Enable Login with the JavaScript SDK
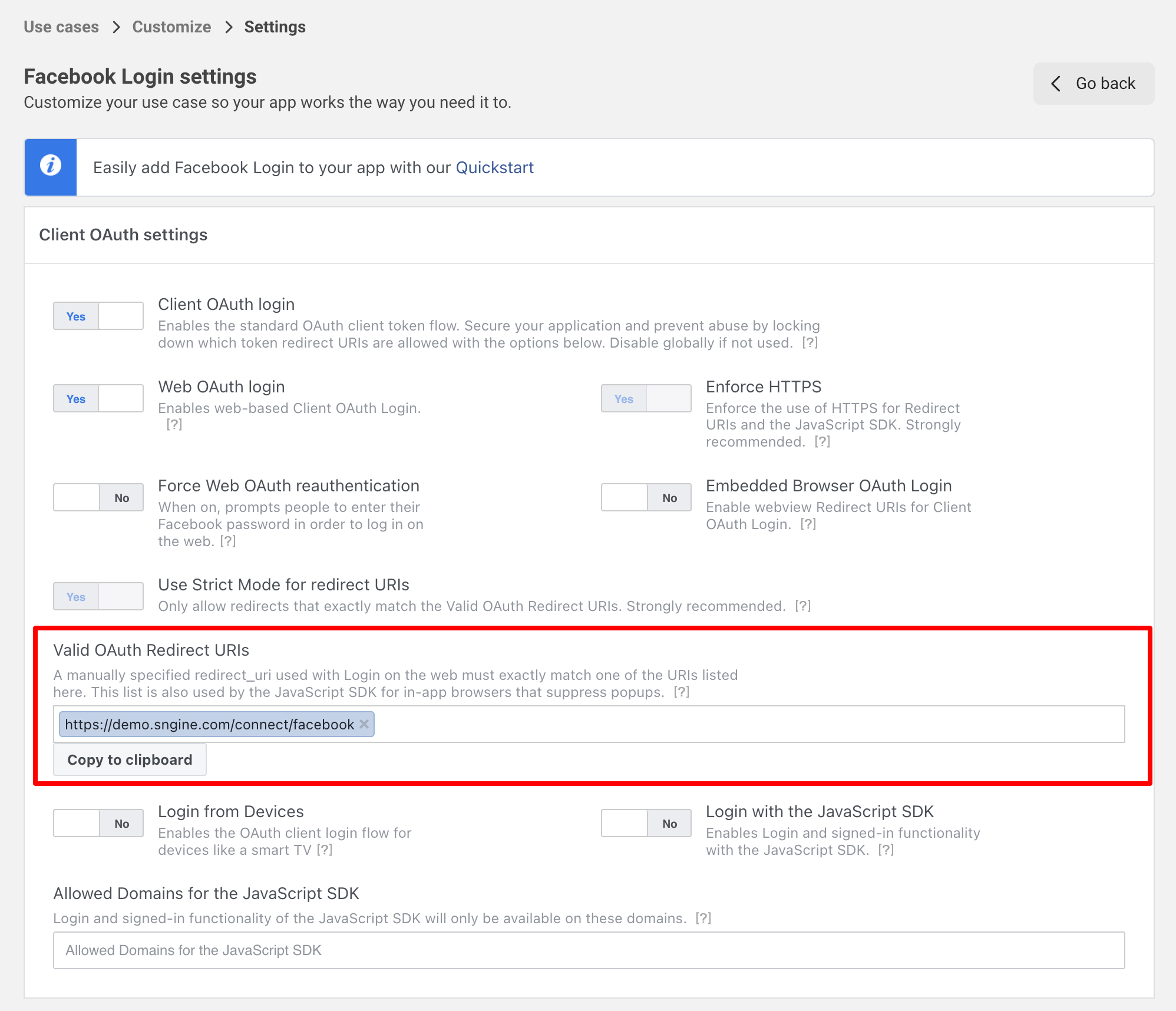Screen dimensions: 1176x1011 coord(646,824)
